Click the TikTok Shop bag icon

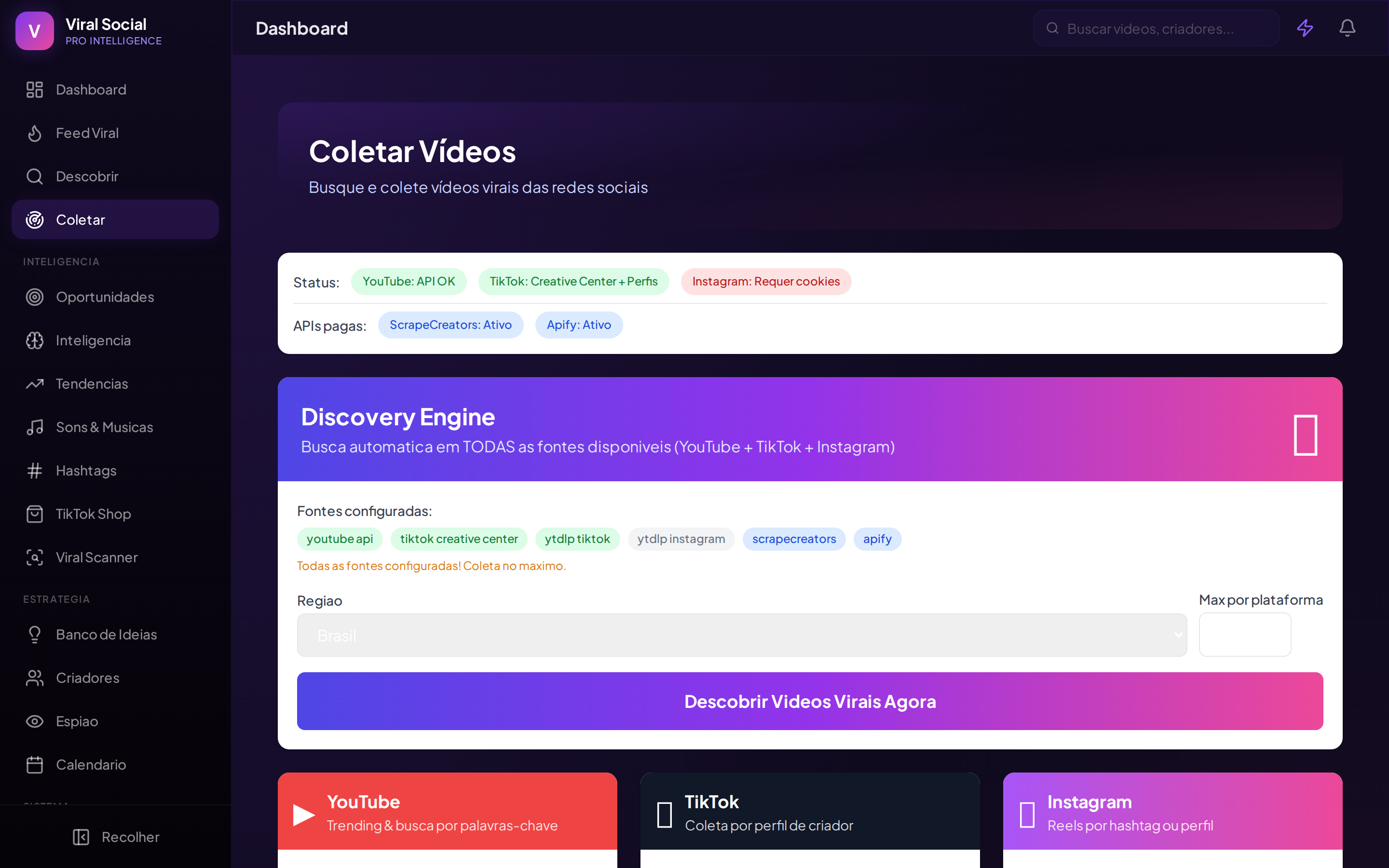click(34, 514)
